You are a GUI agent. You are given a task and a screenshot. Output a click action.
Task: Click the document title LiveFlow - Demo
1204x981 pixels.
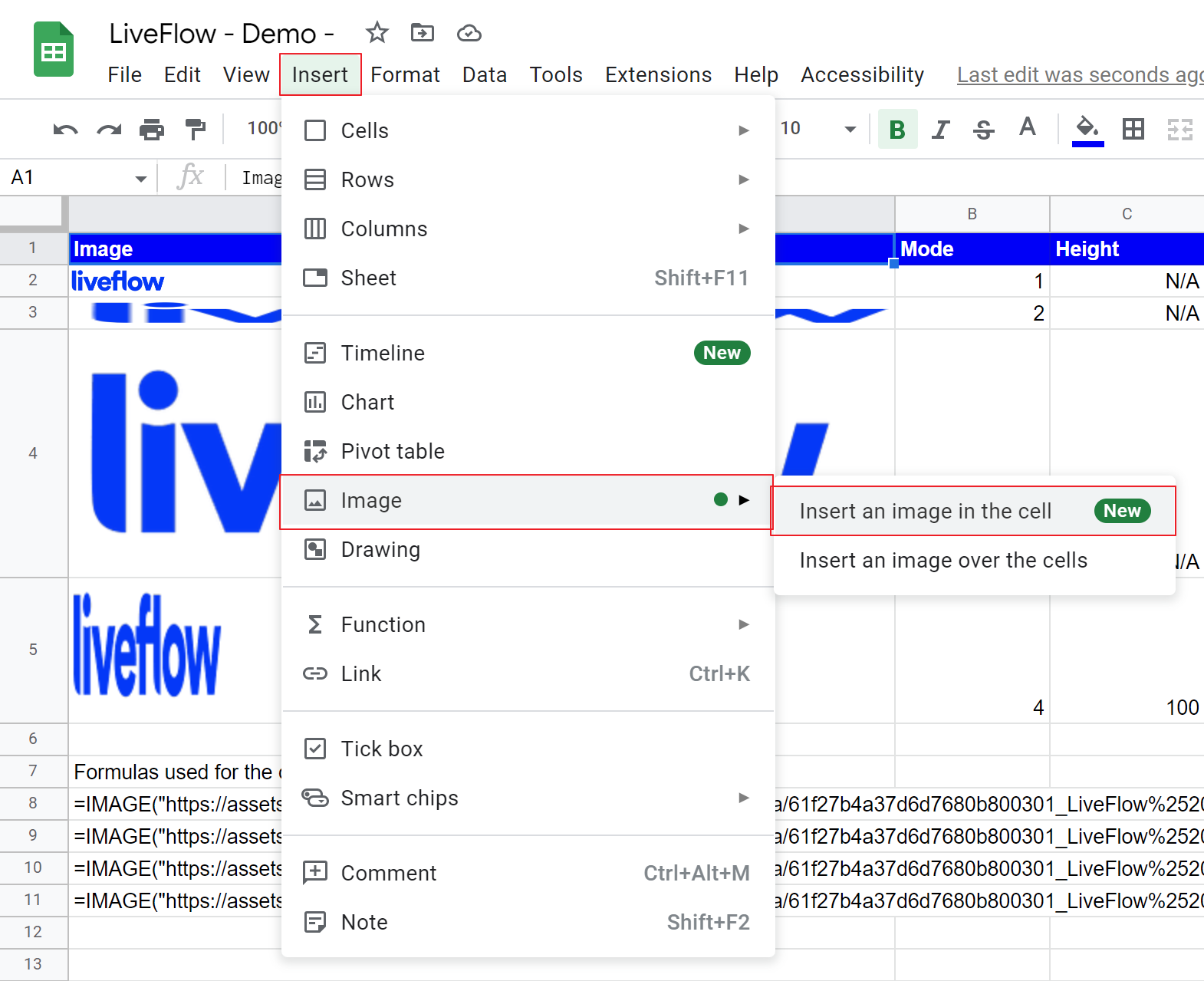222,33
